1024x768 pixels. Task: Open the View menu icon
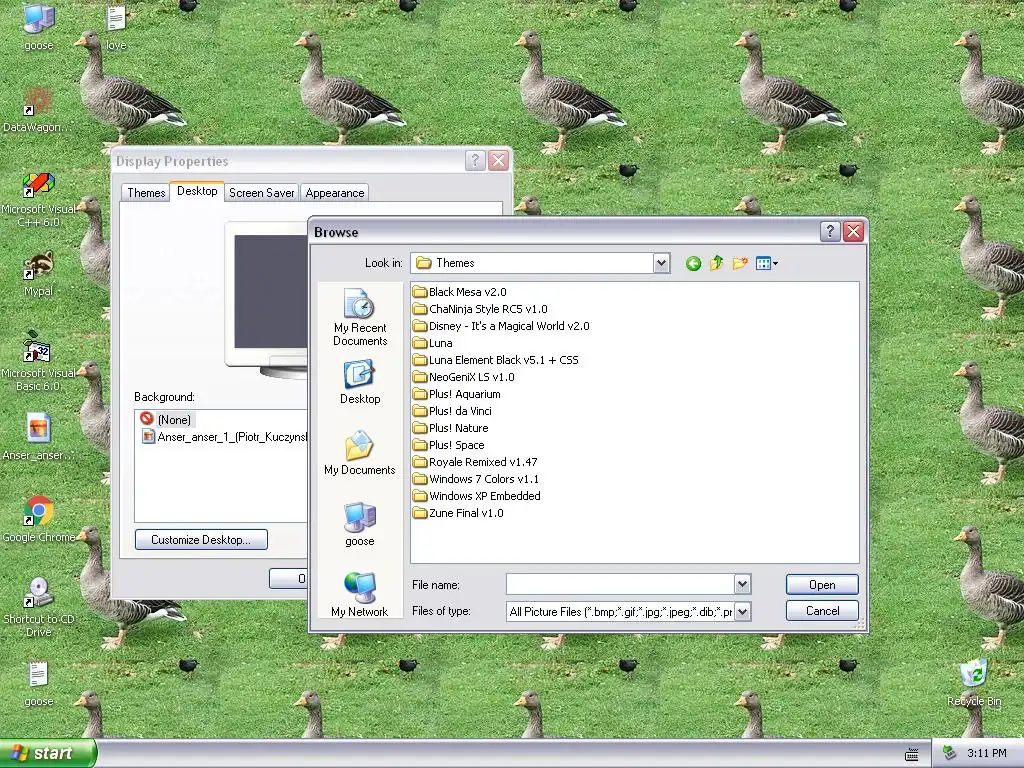tap(766, 263)
